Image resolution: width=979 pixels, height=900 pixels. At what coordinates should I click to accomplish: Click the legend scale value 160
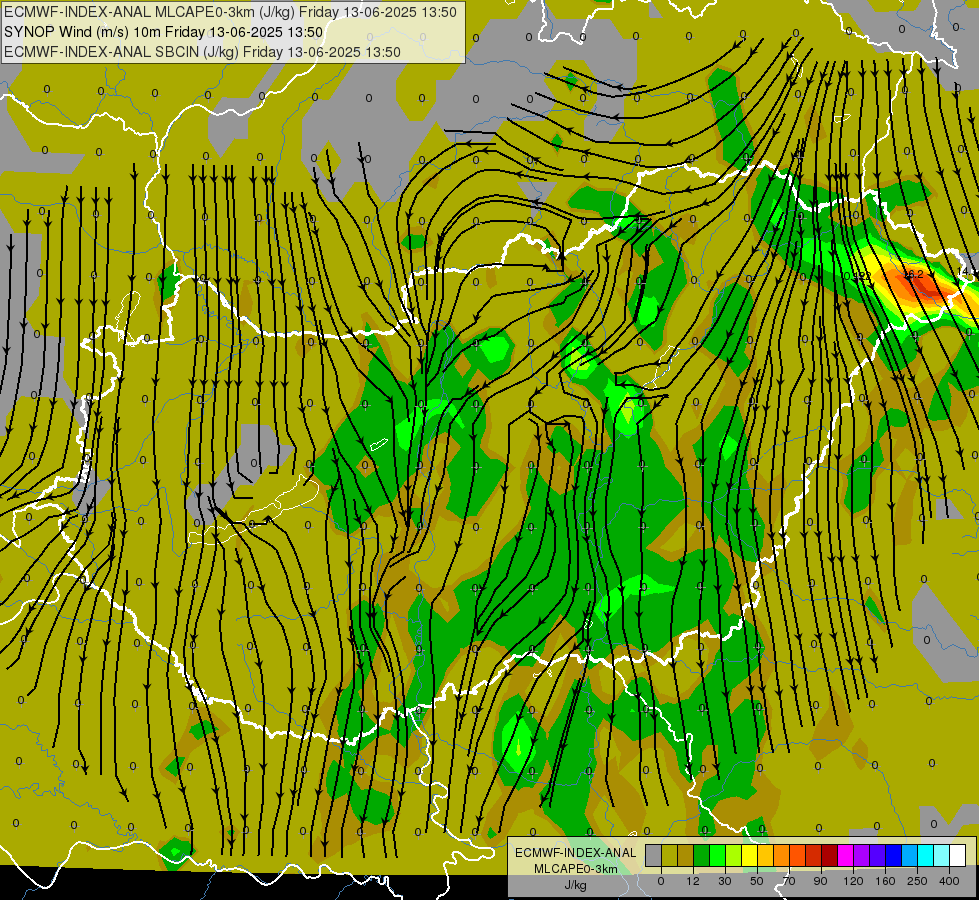click(x=885, y=881)
